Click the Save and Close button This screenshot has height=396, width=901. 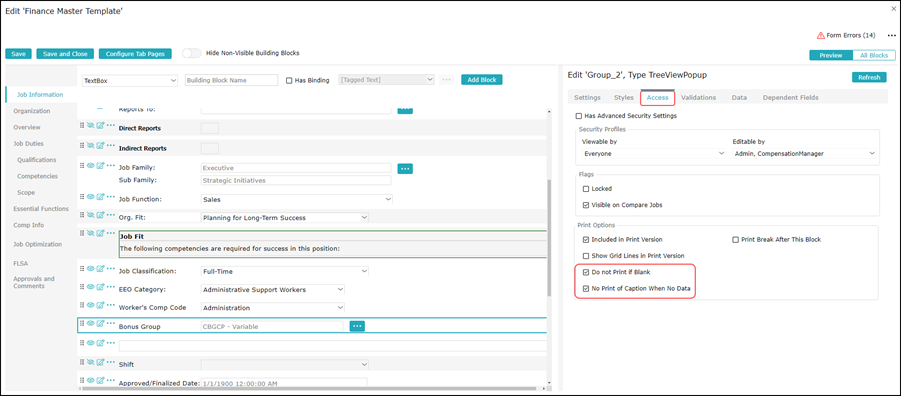65,53
